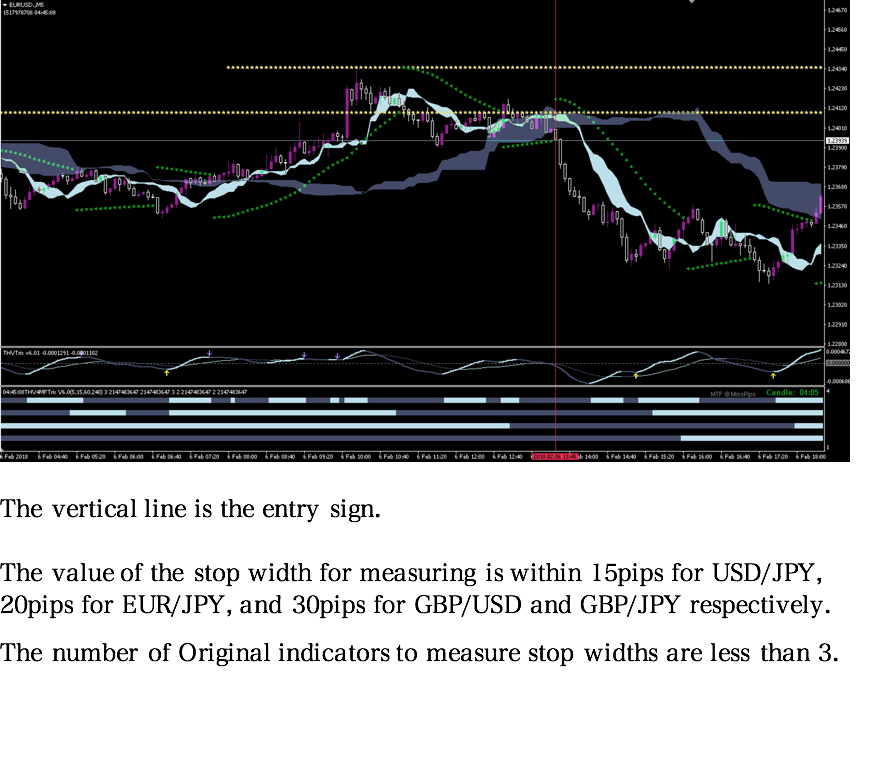Click the red vertical entry line
Image resolution: width=884 pixels, height=758 pixels.
pos(556,225)
